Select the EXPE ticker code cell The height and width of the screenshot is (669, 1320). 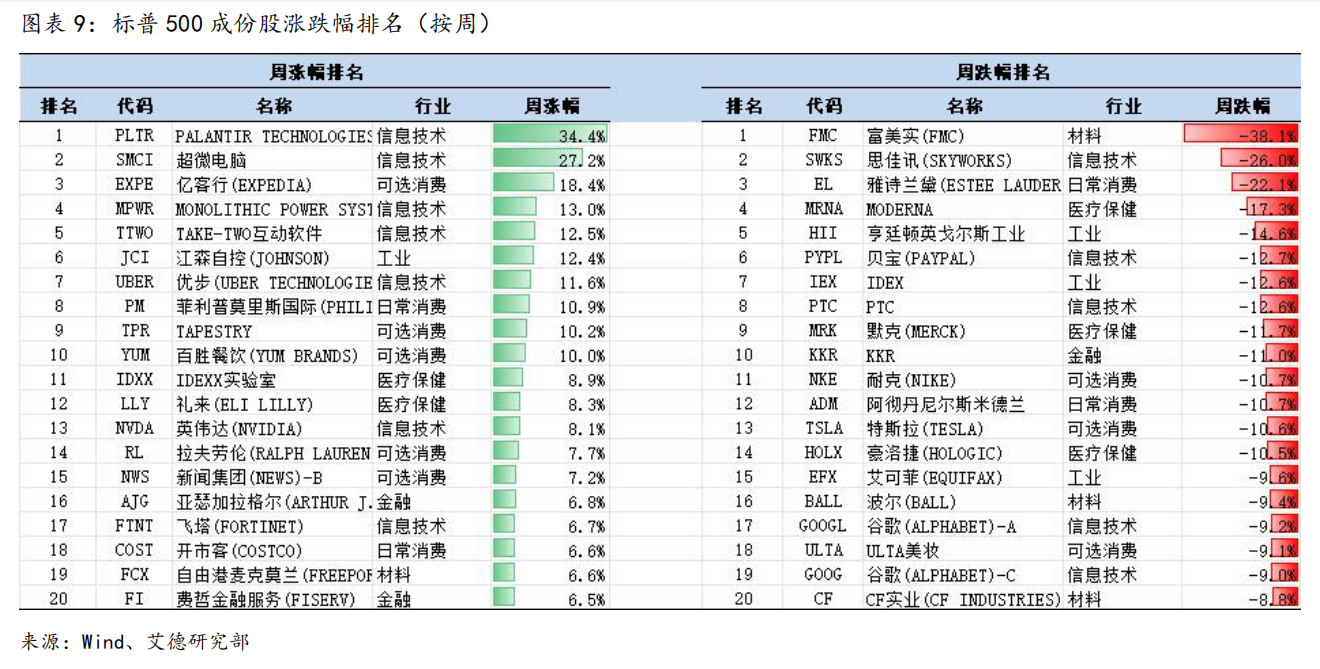pos(134,184)
